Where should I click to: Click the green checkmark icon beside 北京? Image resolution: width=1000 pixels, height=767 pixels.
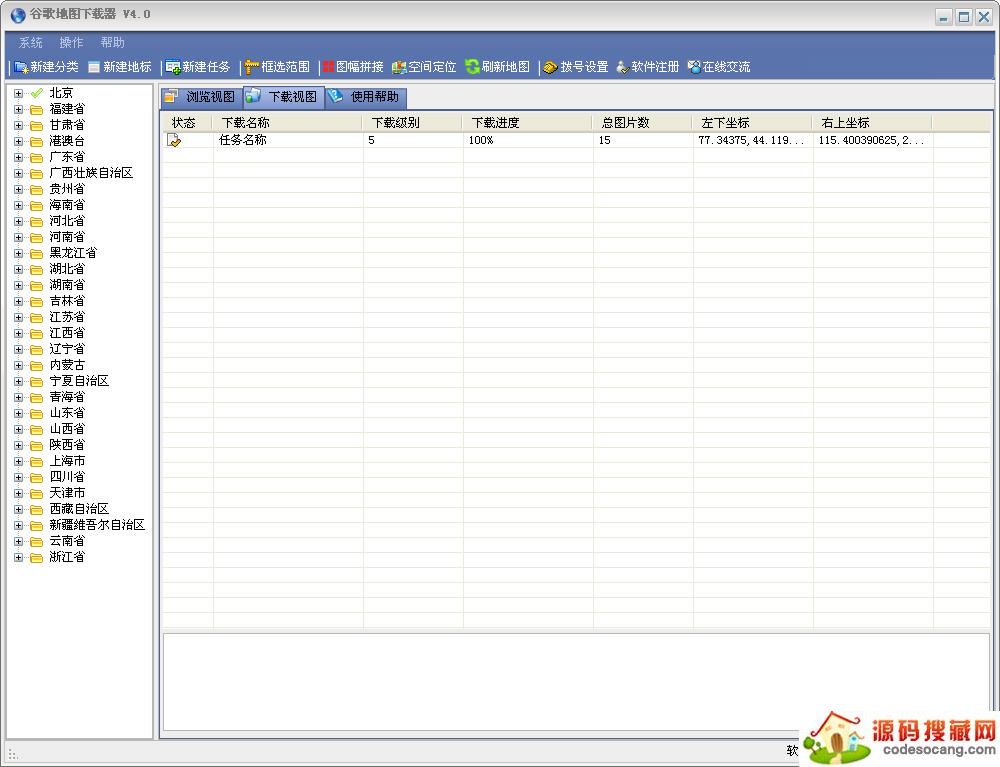37,93
